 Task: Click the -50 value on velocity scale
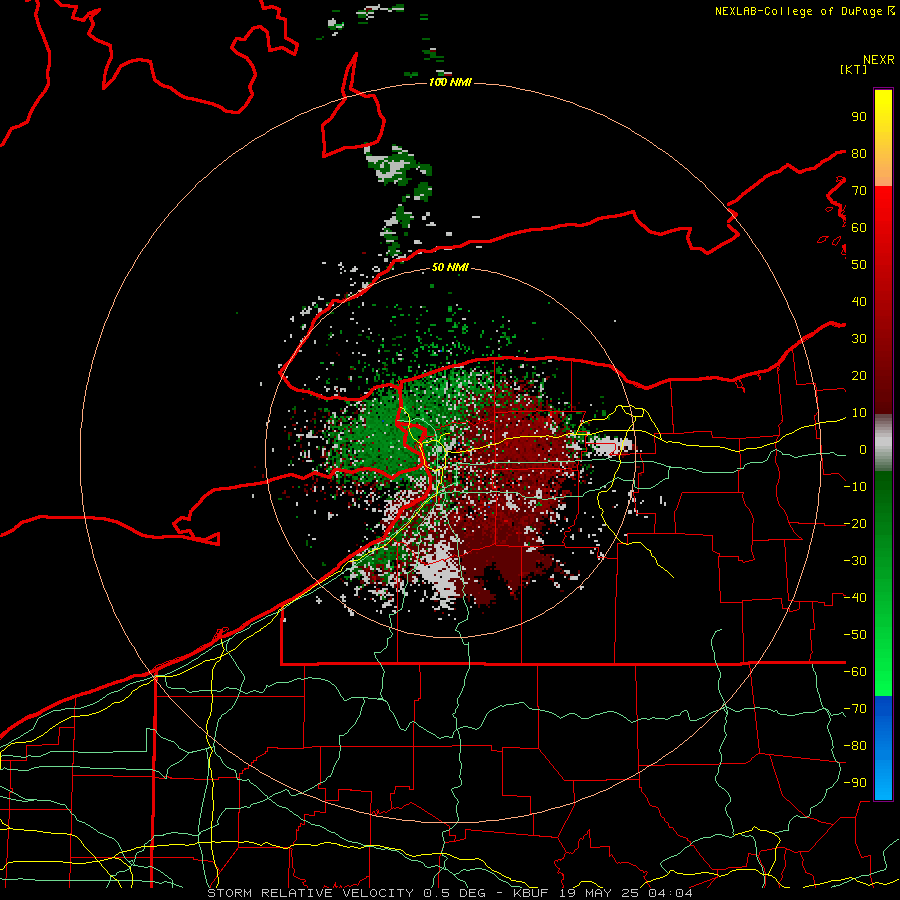[x=855, y=635]
